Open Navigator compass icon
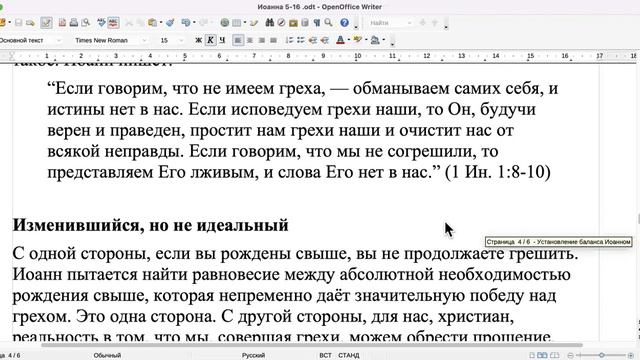 [281, 23]
